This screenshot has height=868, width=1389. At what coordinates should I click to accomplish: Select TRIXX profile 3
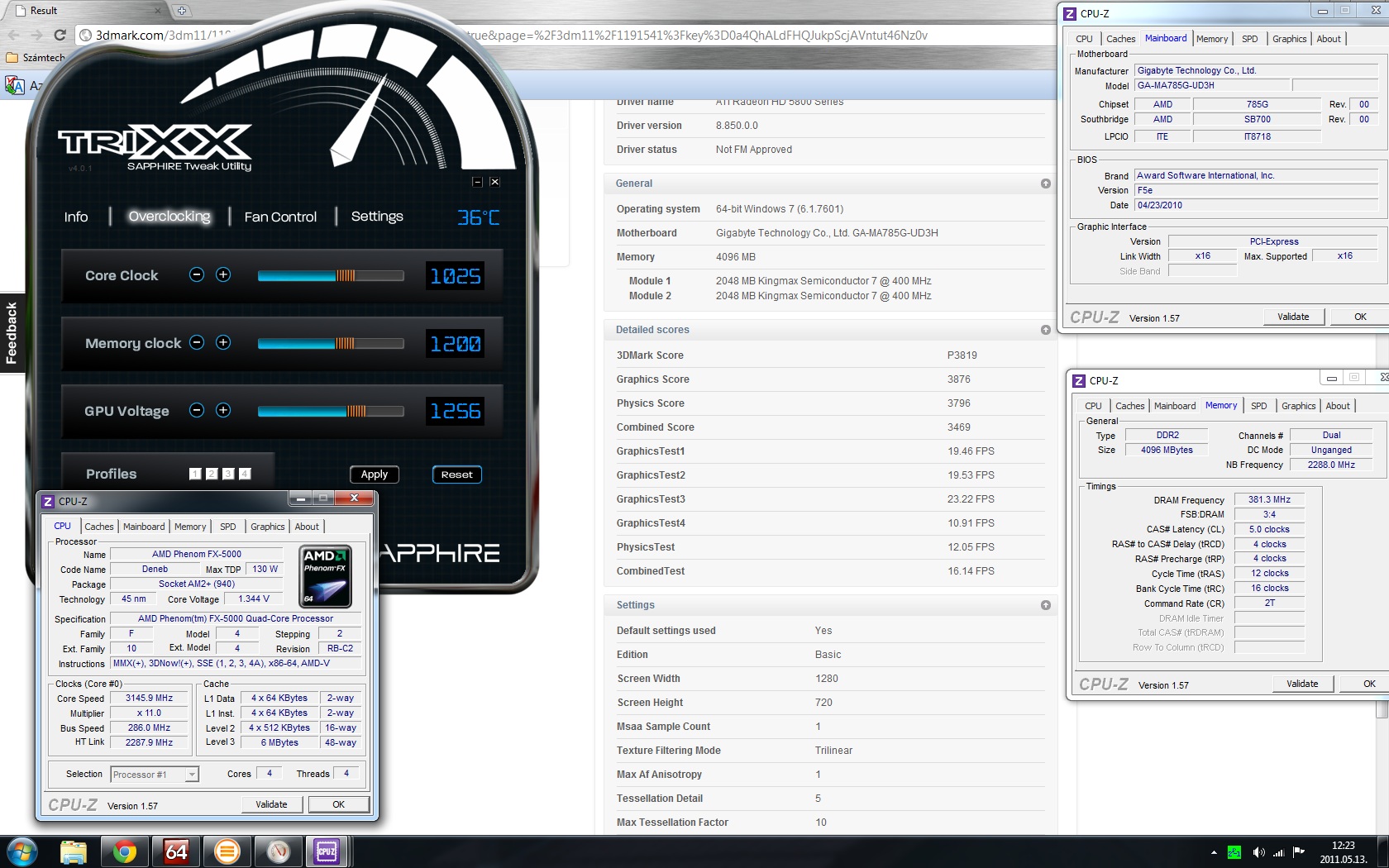click(x=228, y=474)
